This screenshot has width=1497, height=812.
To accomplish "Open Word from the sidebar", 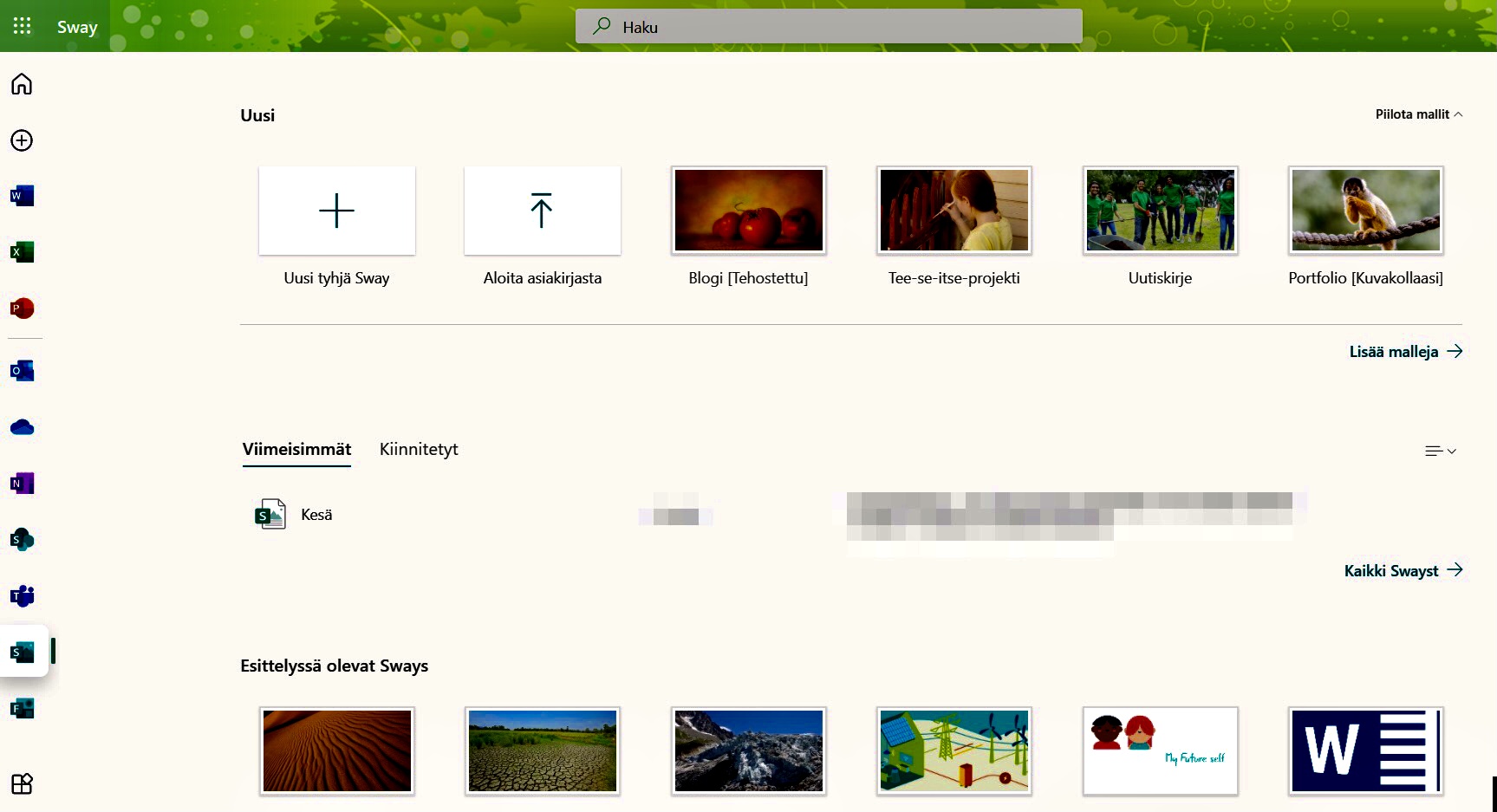I will (22, 196).
